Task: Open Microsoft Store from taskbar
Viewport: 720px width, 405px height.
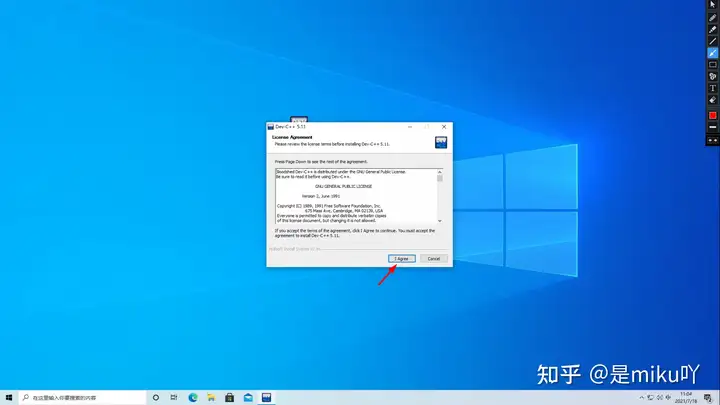Action: point(230,397)
